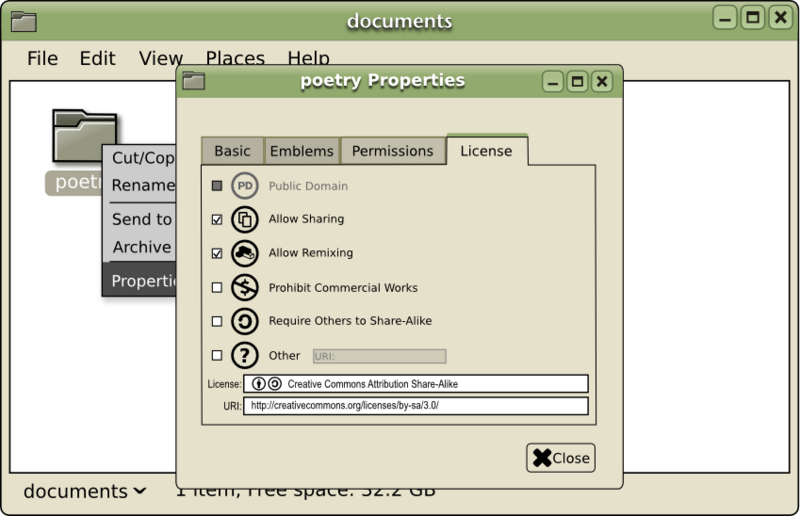Open the File menu

pos(42,58)
